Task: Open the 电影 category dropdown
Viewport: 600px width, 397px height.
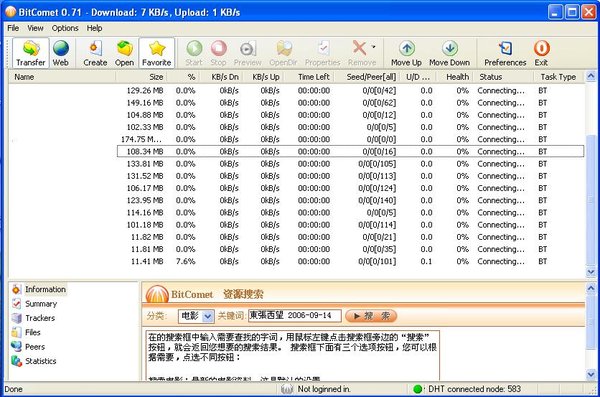Action: tap(196, 316)
